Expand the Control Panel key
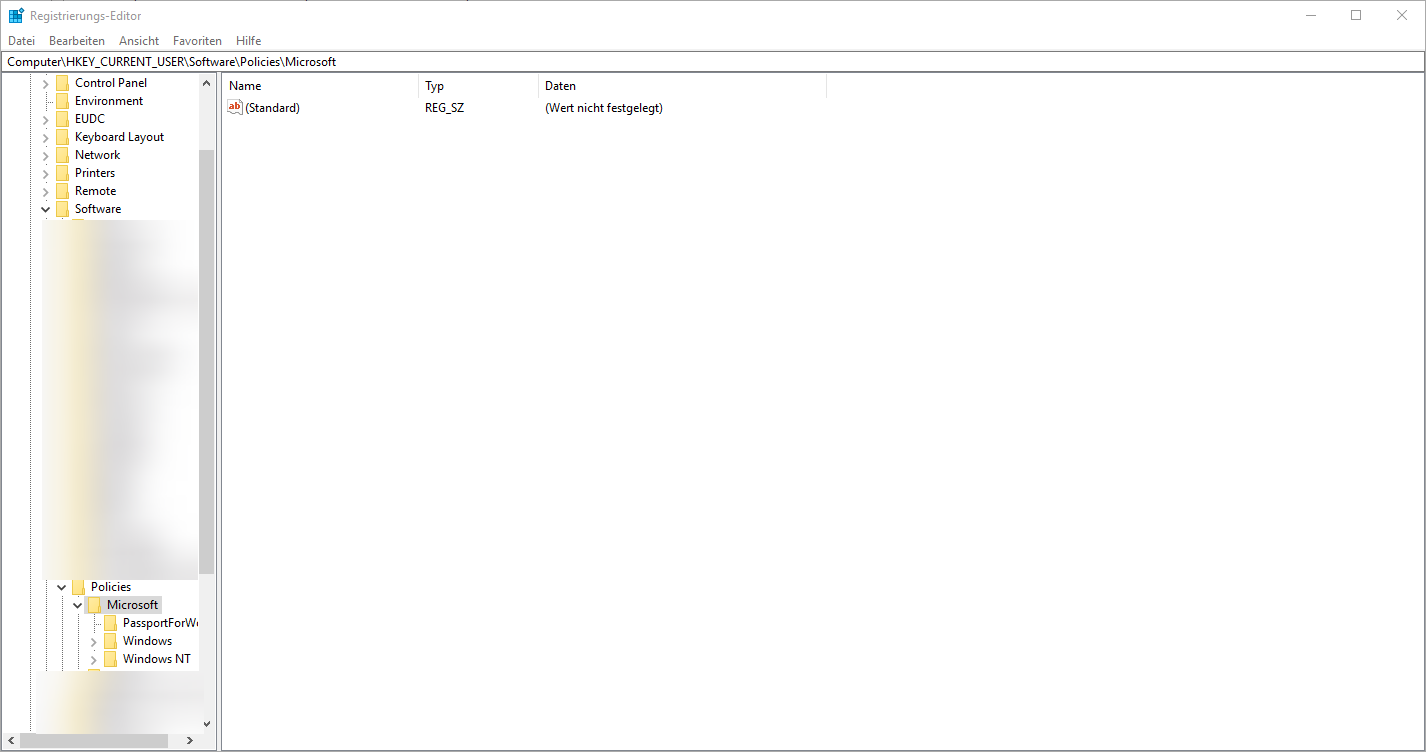The image size is (1426, 752). coord(45,83)
